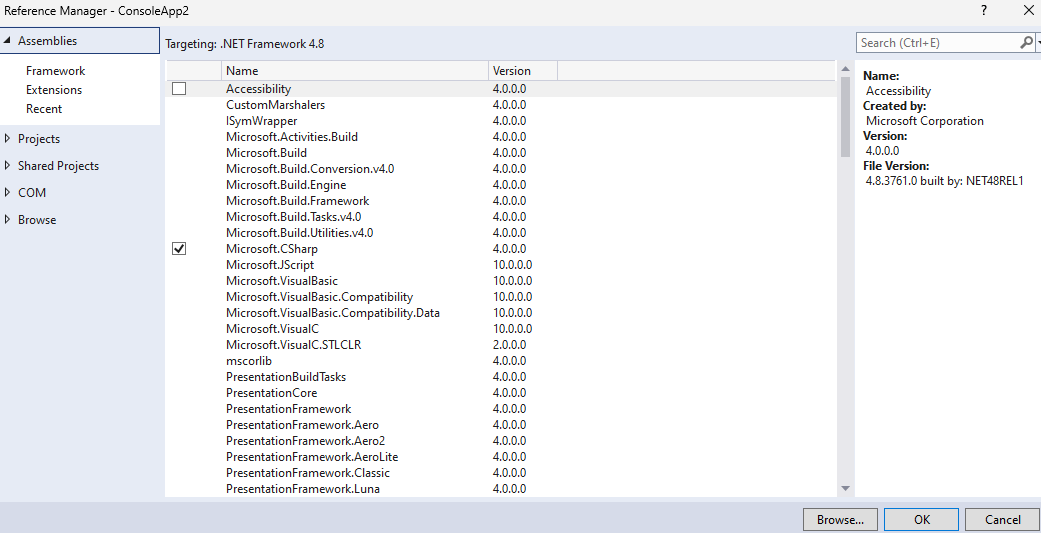Screen dimensions: 1041x533
Task: Select the Microsoft.Build assembly row
Action: (500, 153)
